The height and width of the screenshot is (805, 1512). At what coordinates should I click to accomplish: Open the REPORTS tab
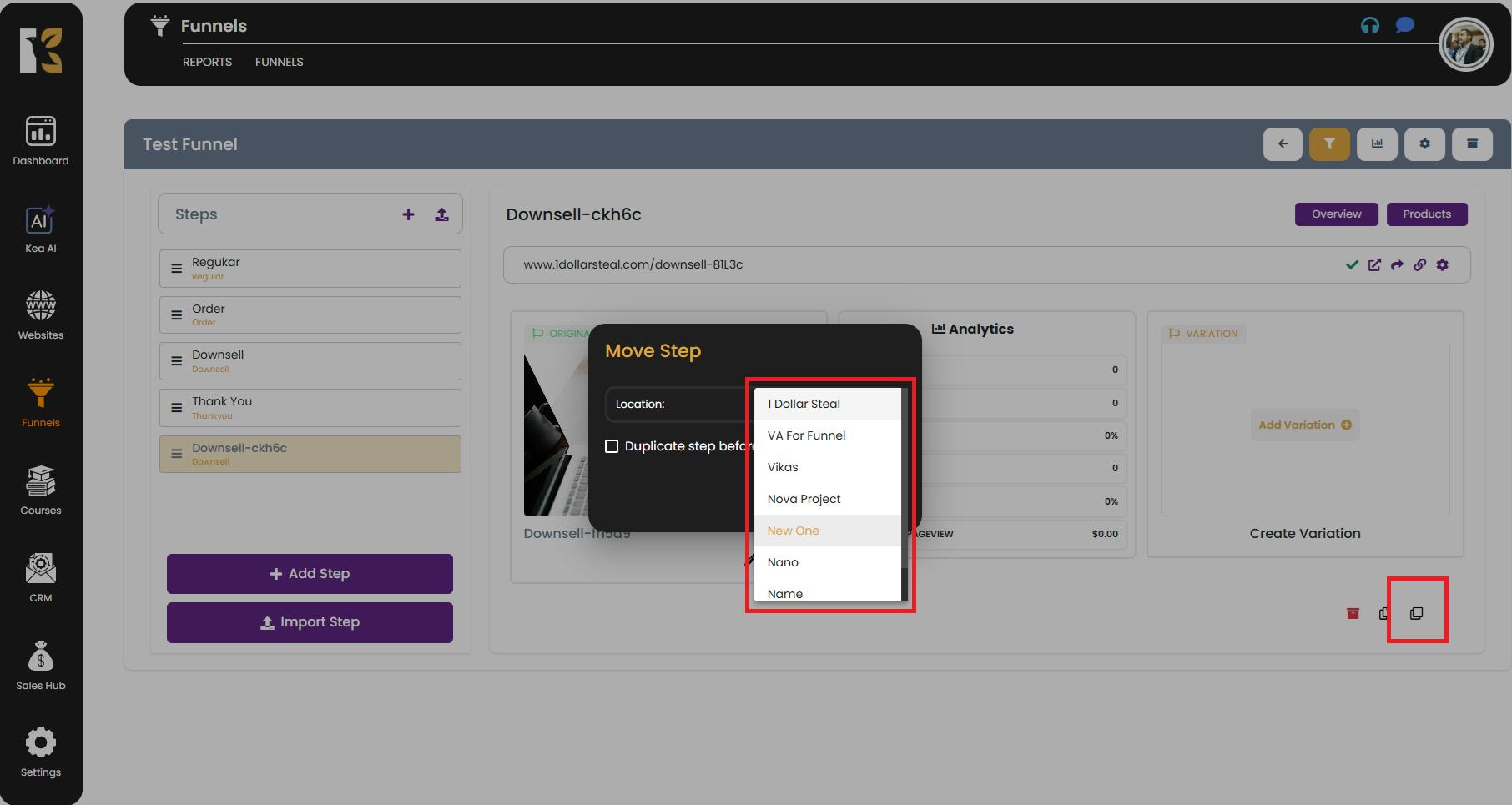click(207, 62)
